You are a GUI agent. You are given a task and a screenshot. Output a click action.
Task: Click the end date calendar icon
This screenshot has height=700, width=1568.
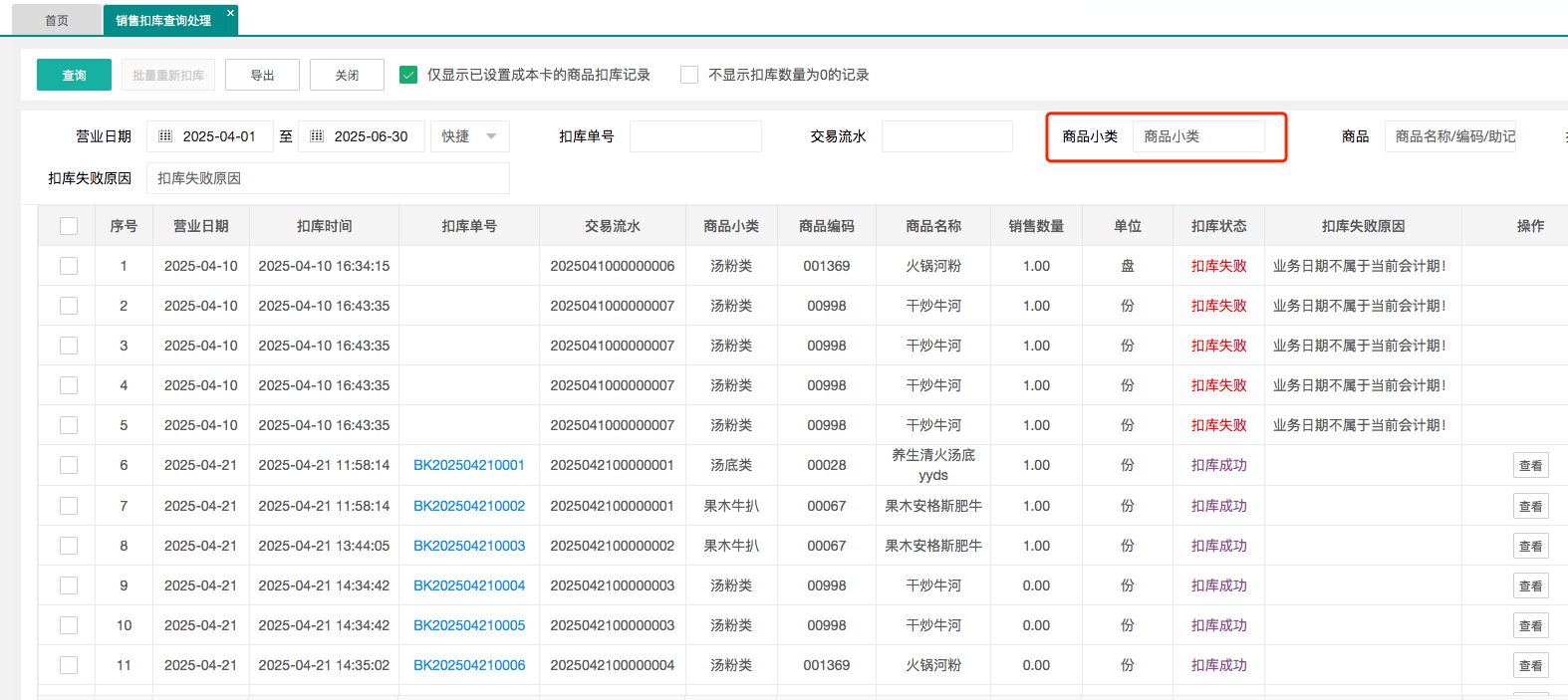click(x=317, y=136)
